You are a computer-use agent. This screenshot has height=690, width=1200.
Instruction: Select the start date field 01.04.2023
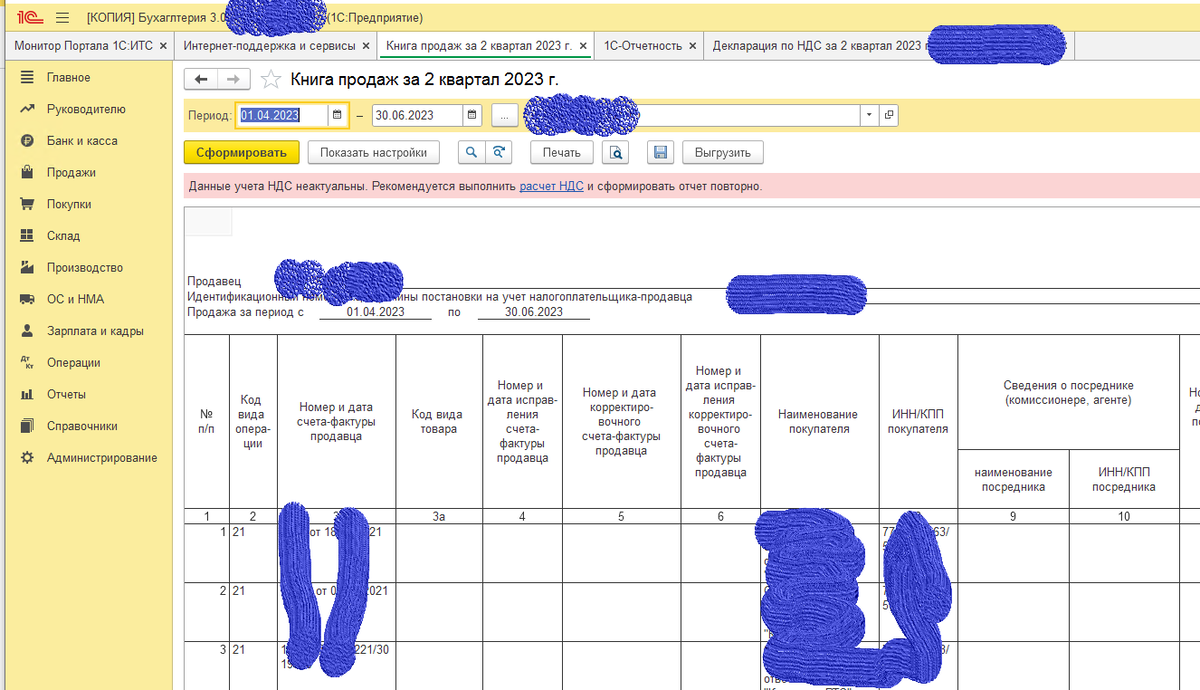point(282,116)
